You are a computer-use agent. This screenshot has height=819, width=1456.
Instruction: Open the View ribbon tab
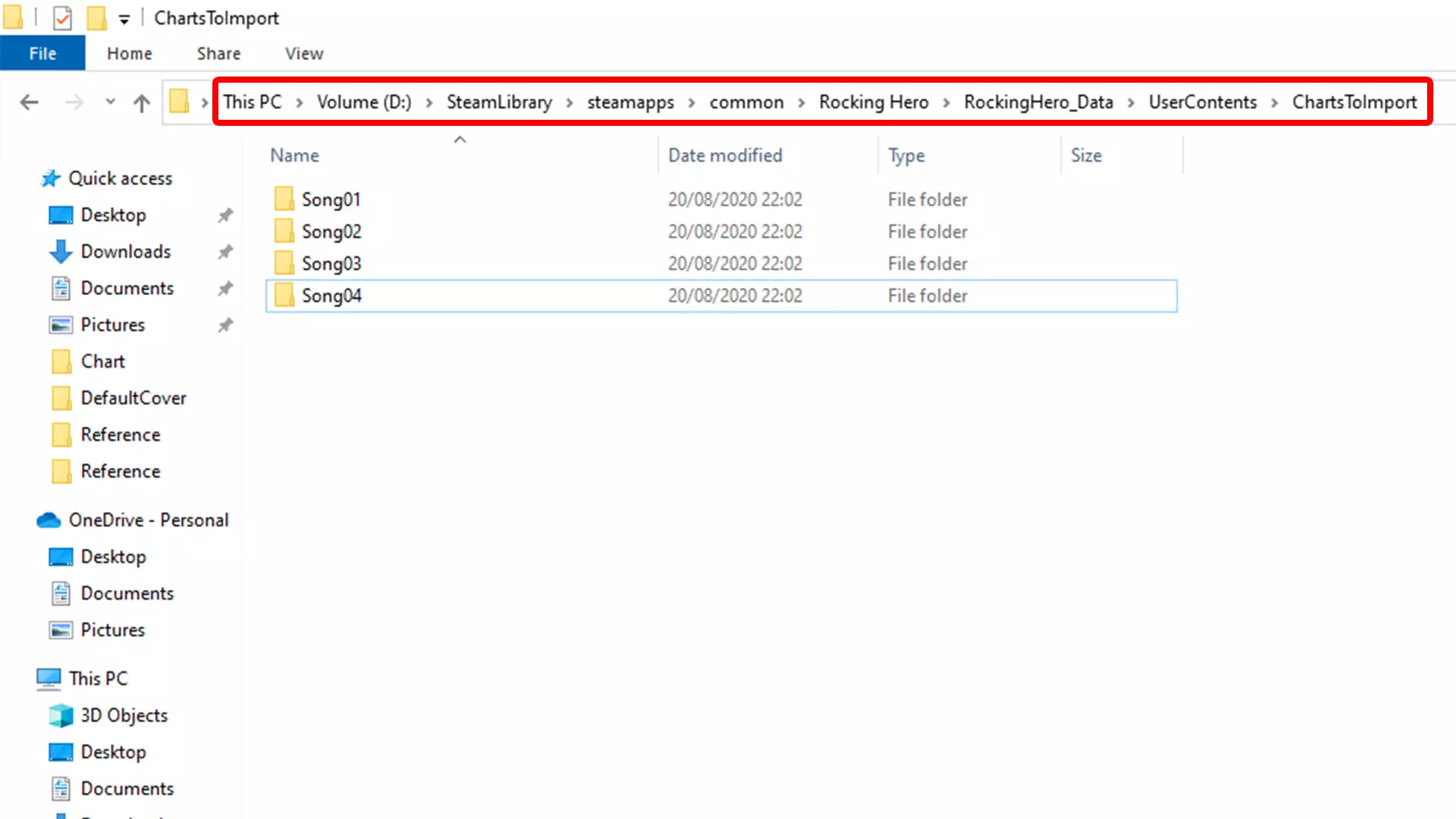[x=304, y=54]
